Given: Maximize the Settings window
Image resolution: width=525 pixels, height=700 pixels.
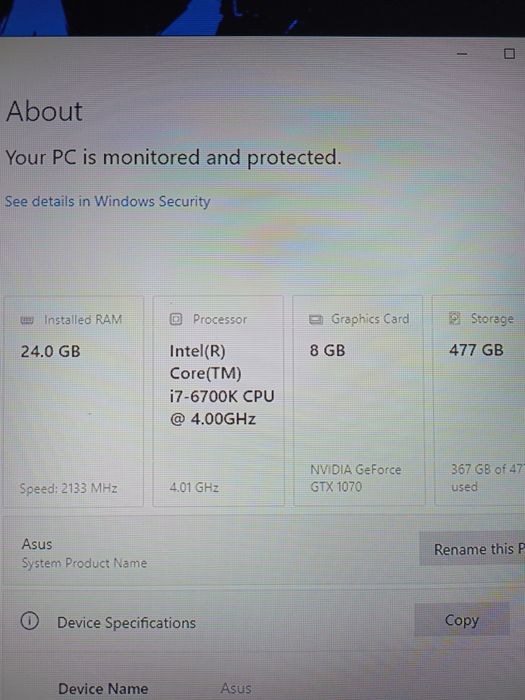Looking at the screenshot, I should (509, 54).
